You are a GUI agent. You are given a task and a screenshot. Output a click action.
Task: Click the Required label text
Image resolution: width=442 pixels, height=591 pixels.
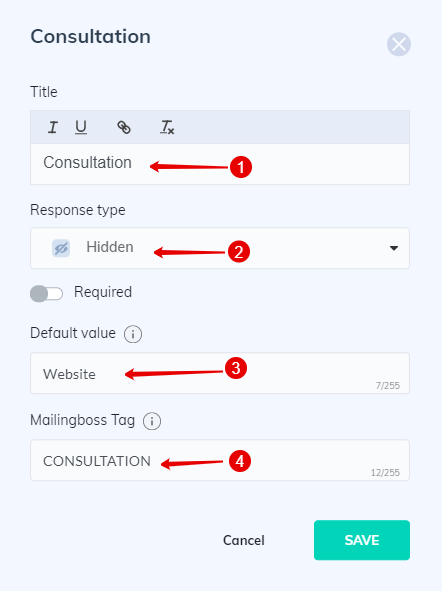click(103, 292)
